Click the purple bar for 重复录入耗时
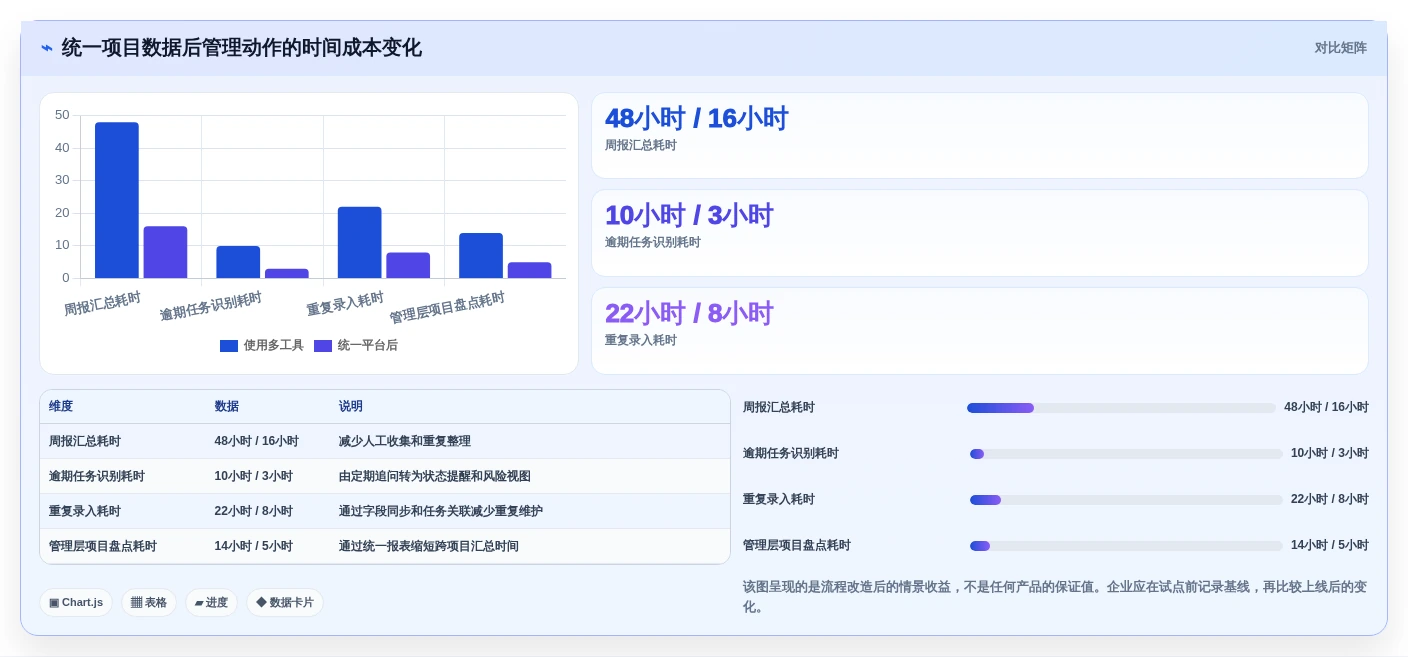 (x=408, y=265)
